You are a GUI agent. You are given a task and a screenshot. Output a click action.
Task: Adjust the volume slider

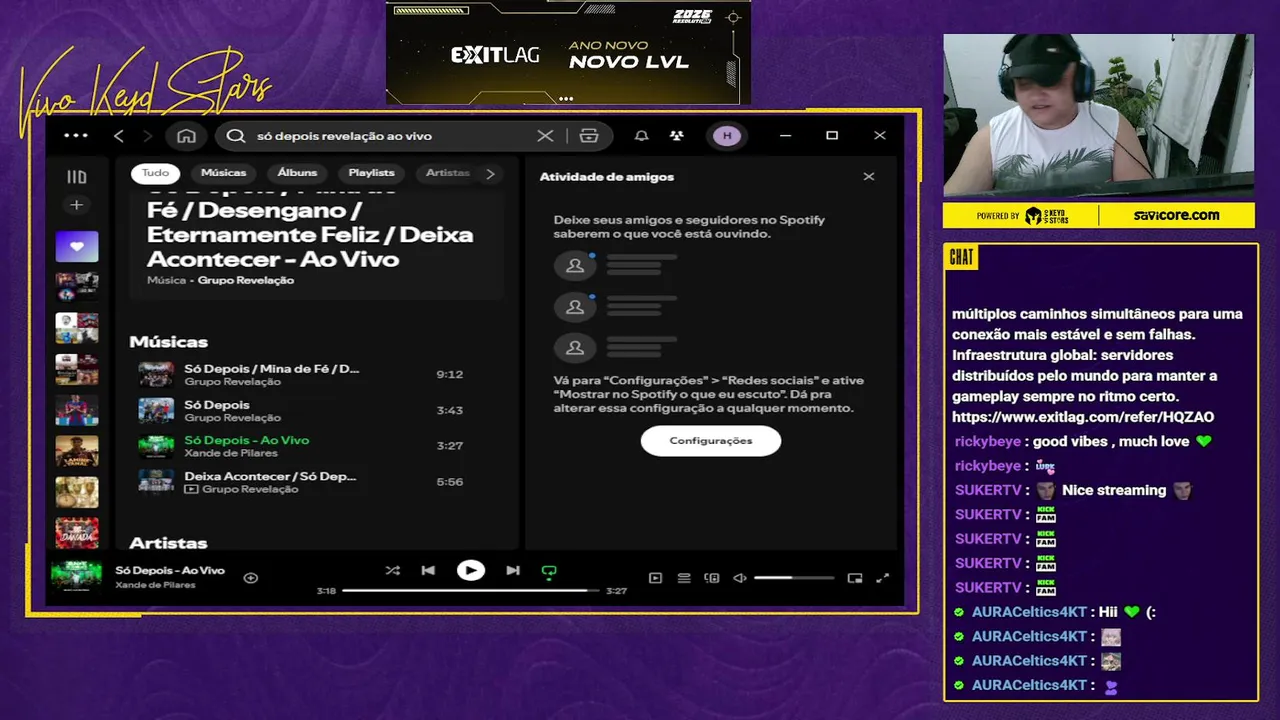point(794,578)
